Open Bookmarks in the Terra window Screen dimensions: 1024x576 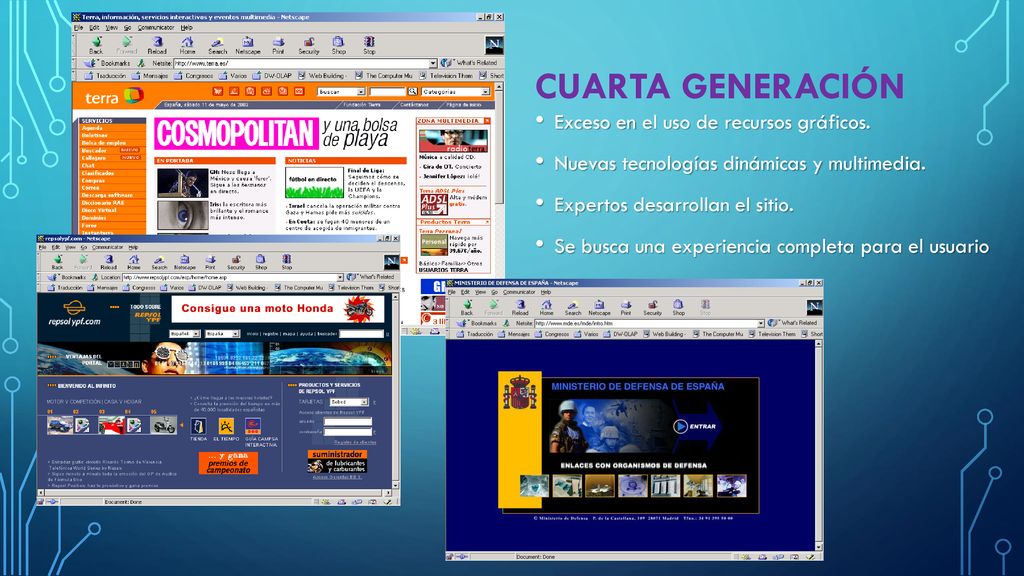pyautogui.click(x=109, y=63)
